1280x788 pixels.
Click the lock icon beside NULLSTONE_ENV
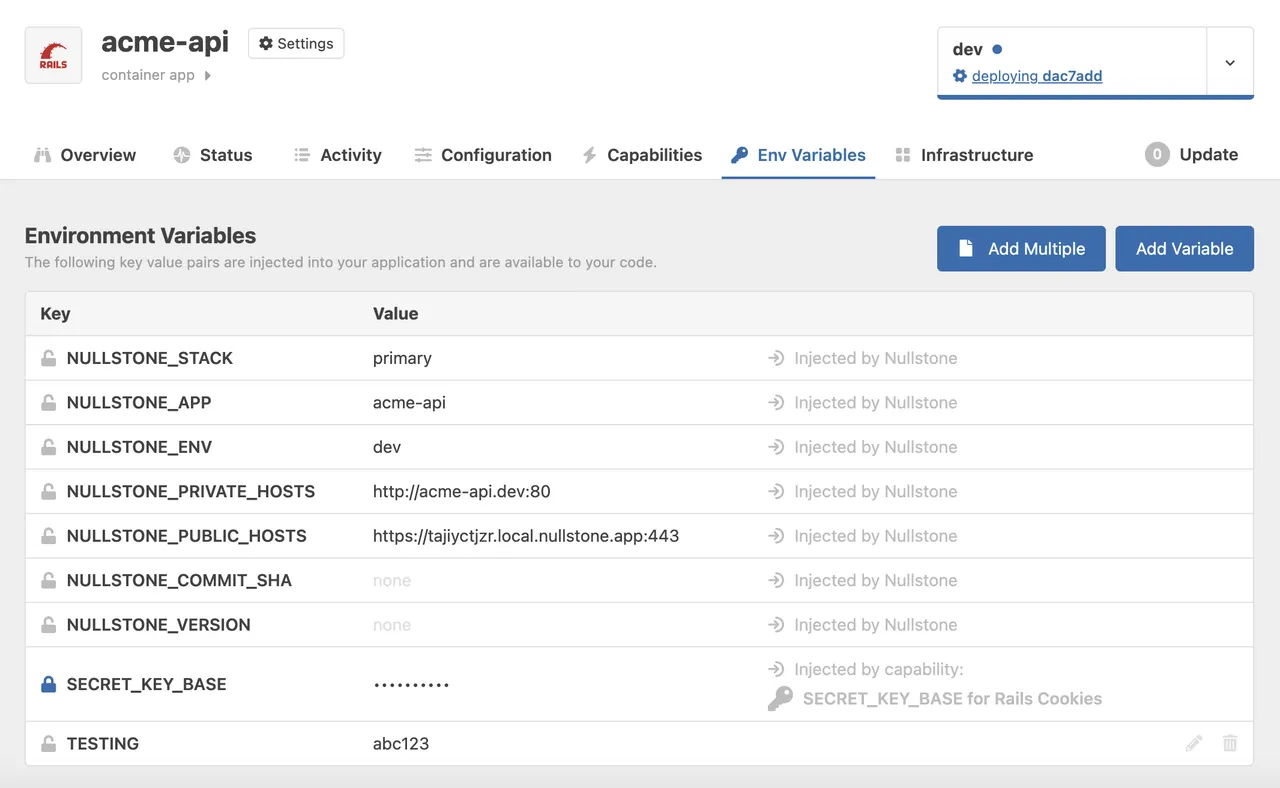coord(48,447)
